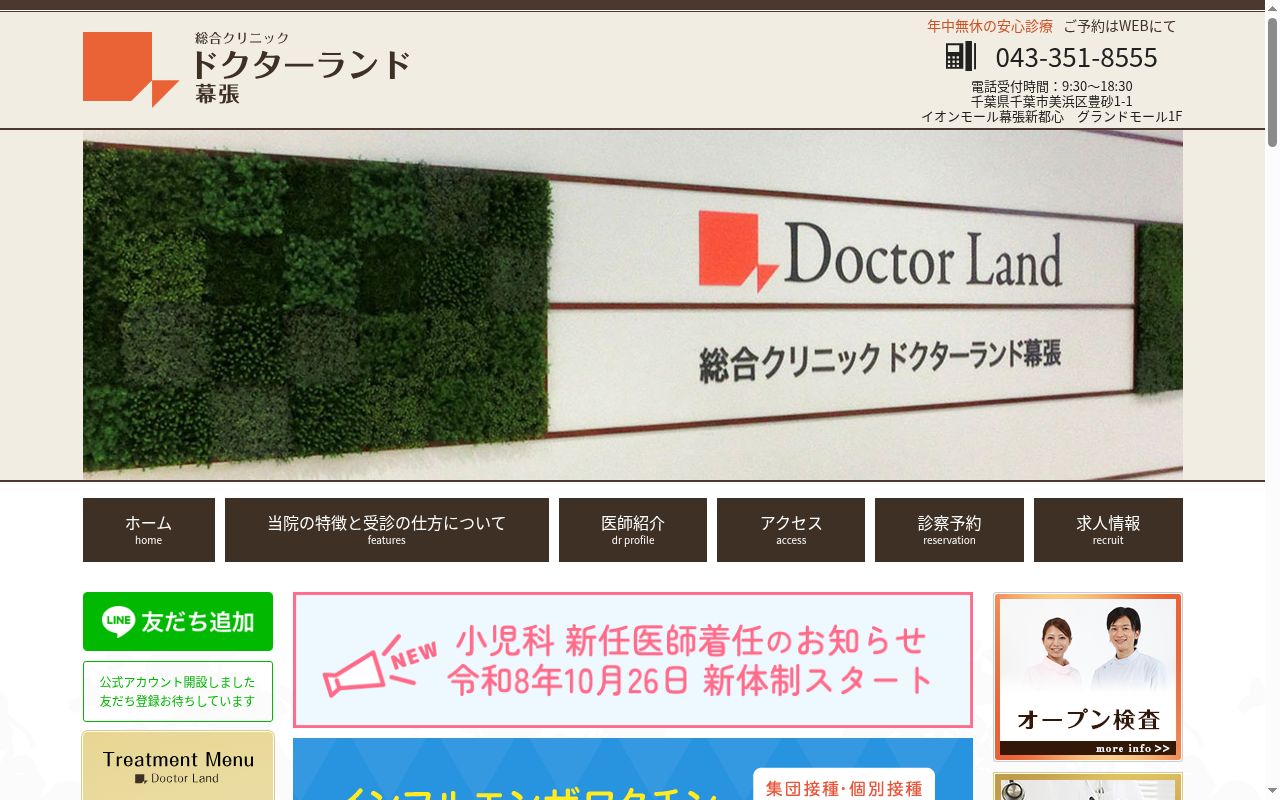Open 当院の特徴と受診の仕方について menu
Viewport: 1280px width, 800px height.
(387, 530)
